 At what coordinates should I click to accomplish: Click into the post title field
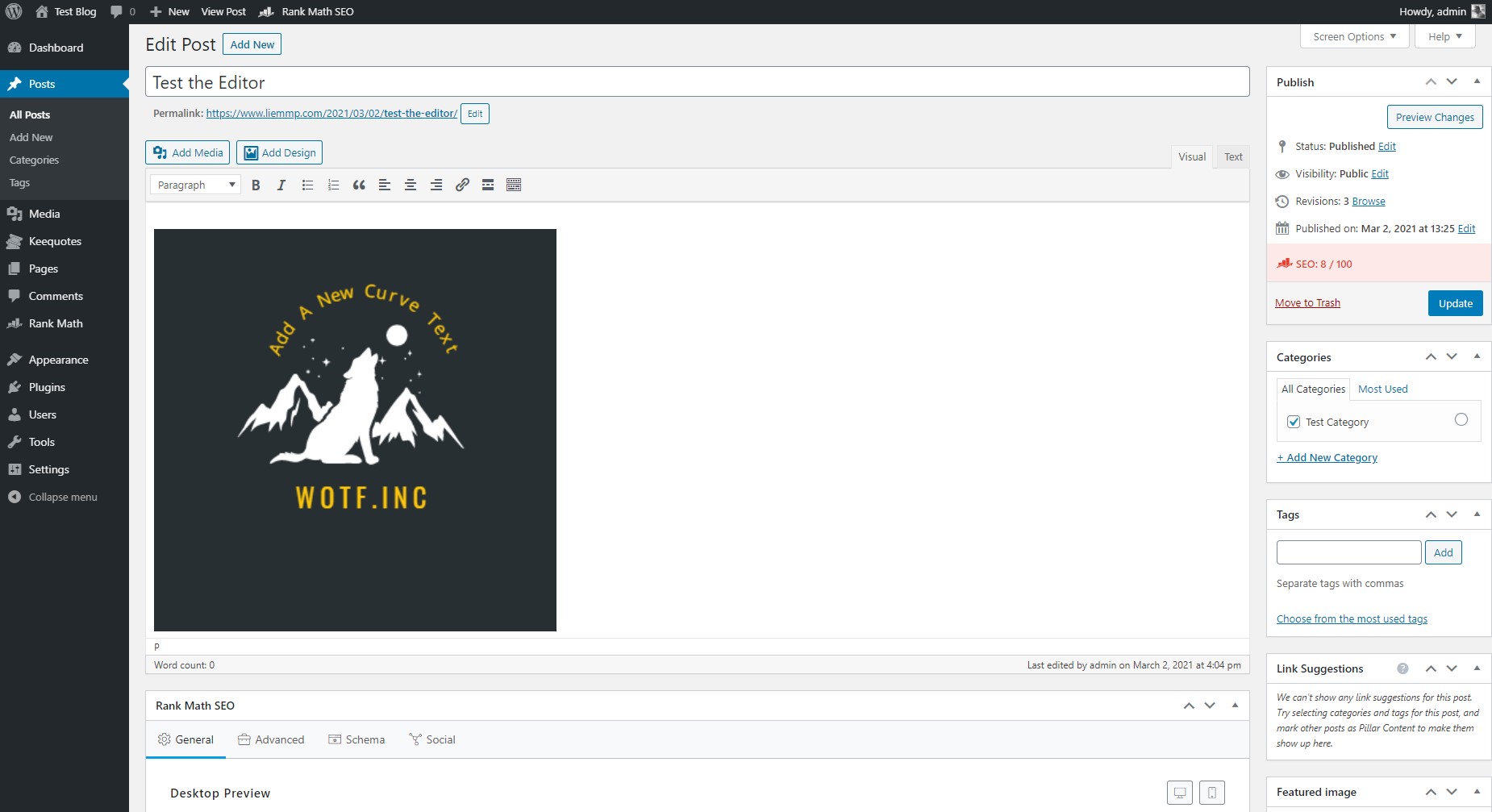coord(698,82)
